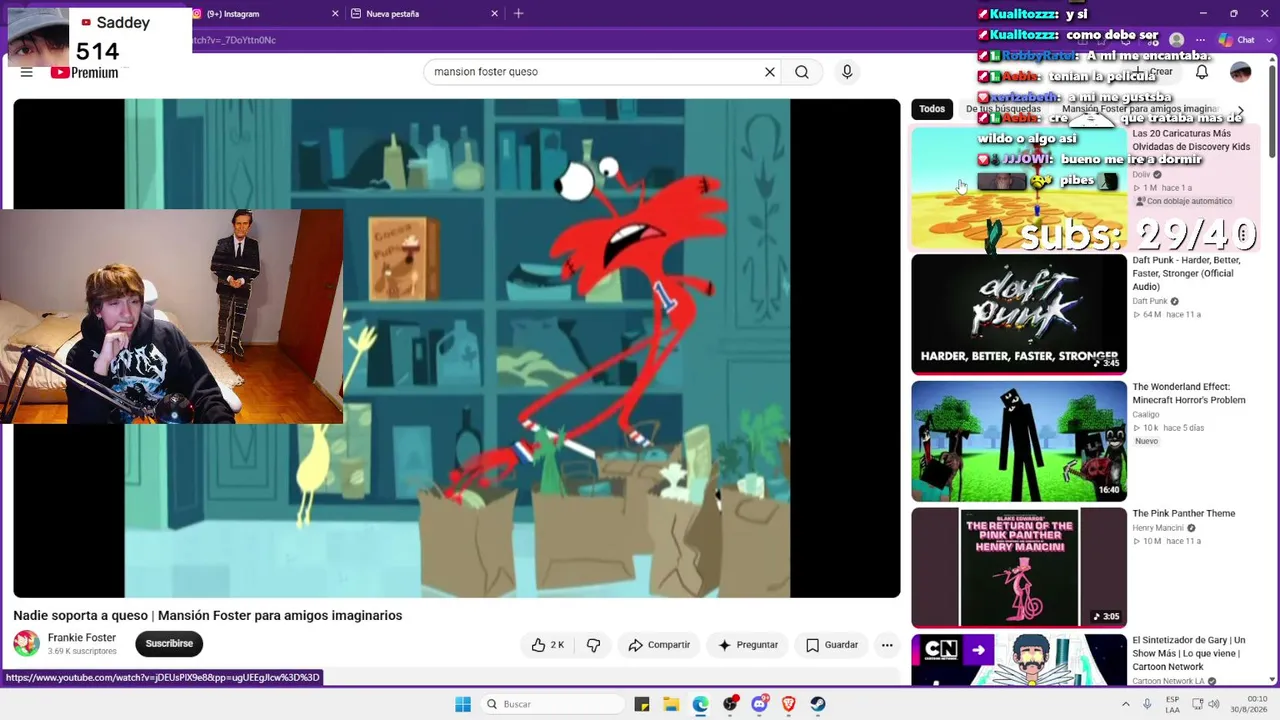Open the YouTube account avatar menu
The image size is (1280, 720).
[x=1240, y=72]
